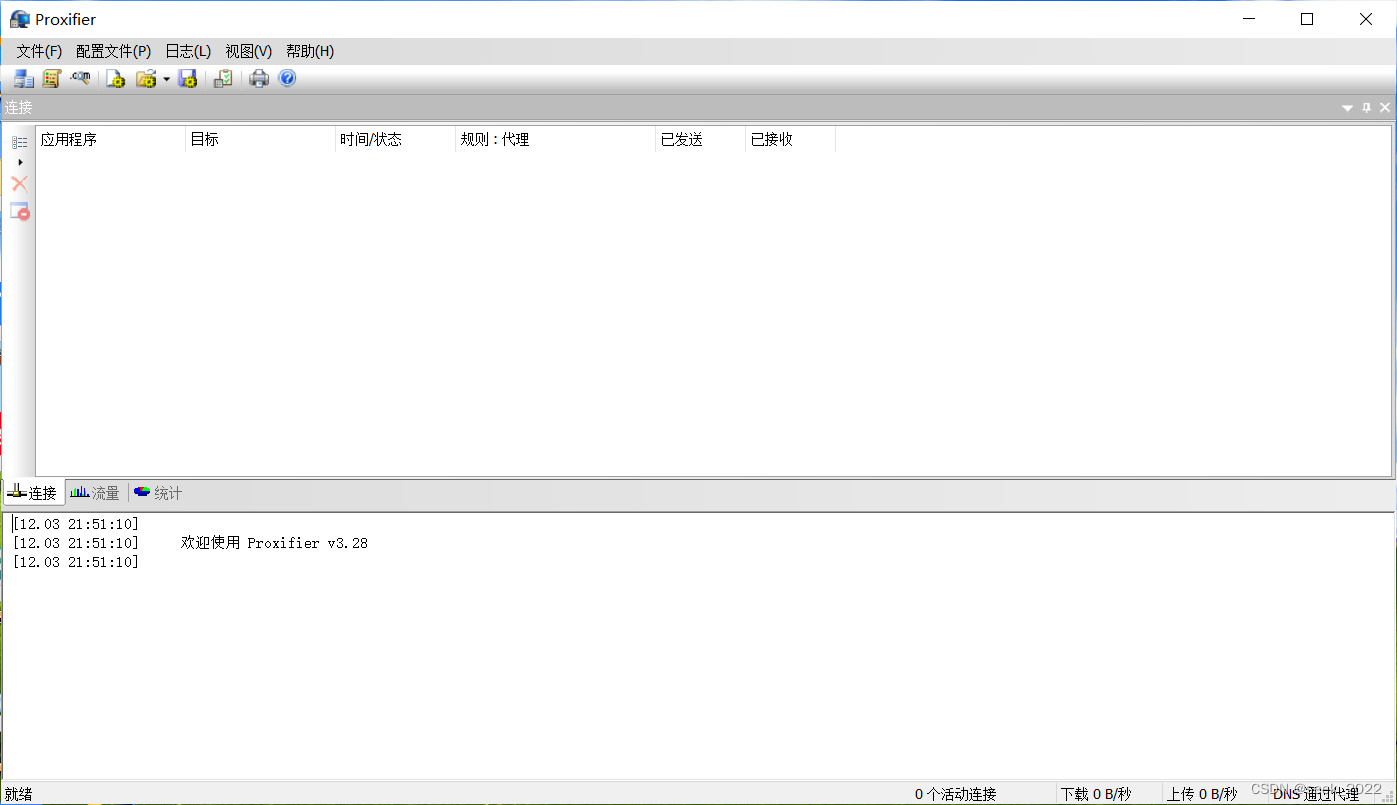Sort by 目标 column header

(261, 139)
